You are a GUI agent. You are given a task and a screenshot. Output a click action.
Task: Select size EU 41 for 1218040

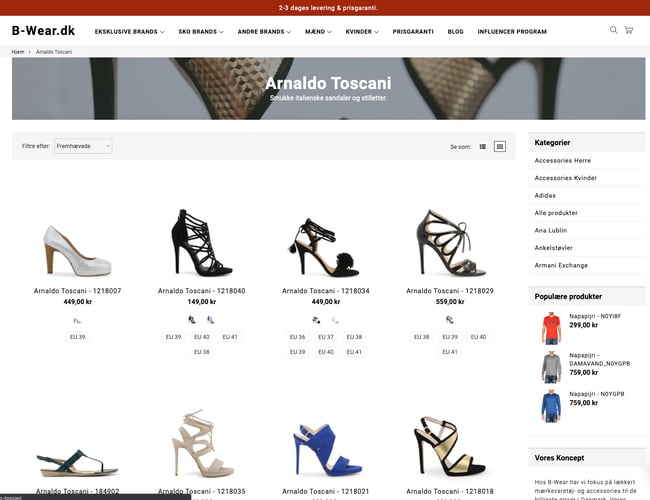click(230, 337)
